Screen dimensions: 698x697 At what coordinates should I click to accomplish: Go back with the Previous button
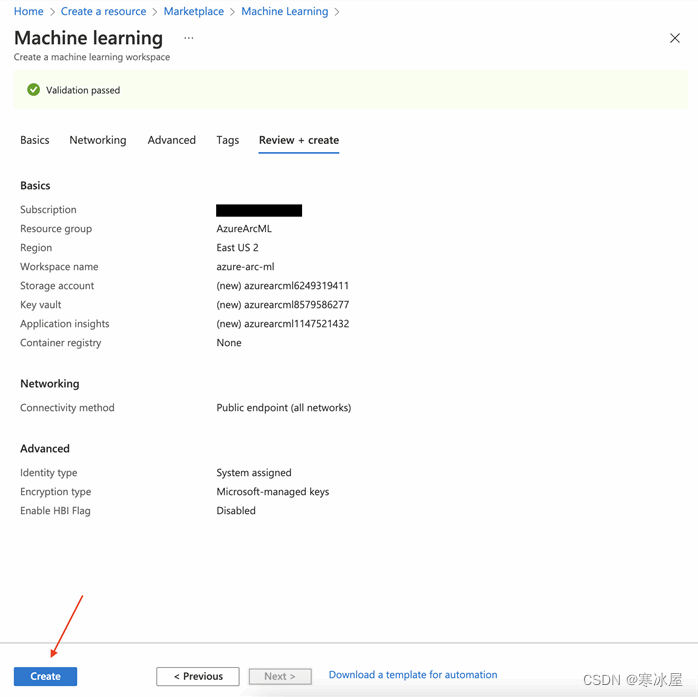(x=198, y=676)
